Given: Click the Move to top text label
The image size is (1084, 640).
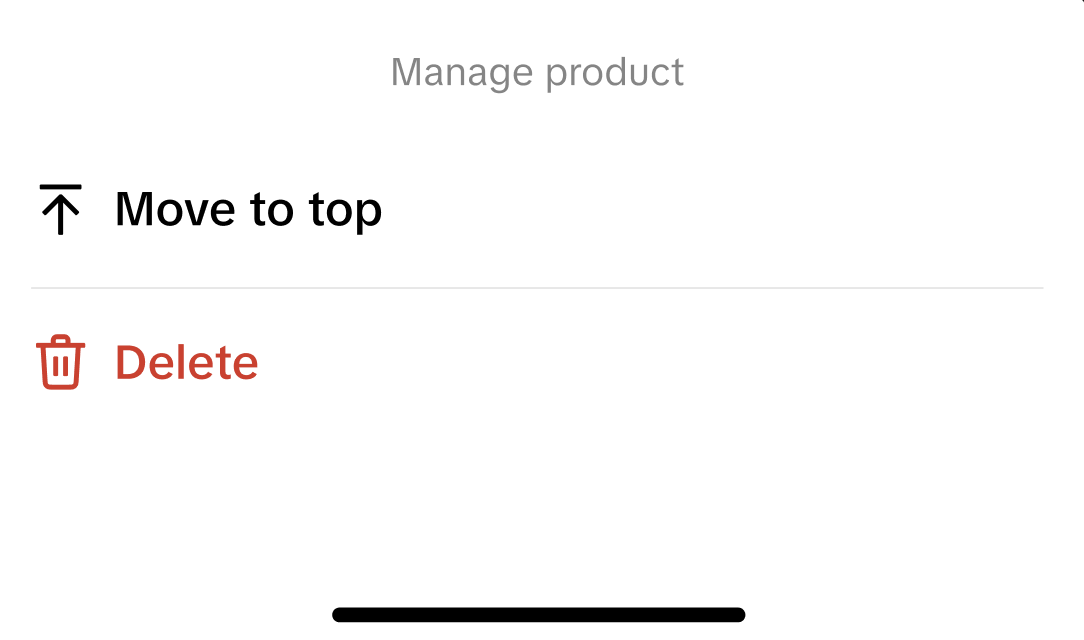Looking at the screenshot, I should click(248, 210).
